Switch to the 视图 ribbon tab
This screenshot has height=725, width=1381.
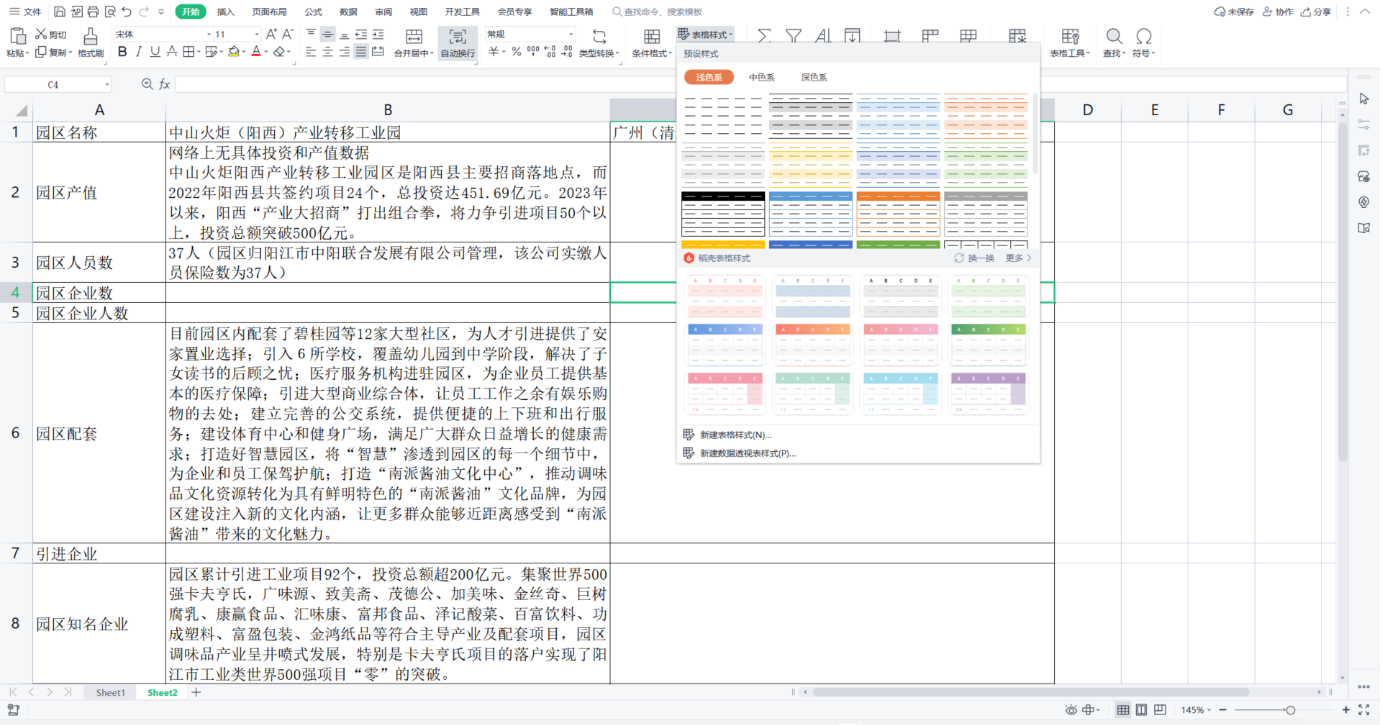419,12
